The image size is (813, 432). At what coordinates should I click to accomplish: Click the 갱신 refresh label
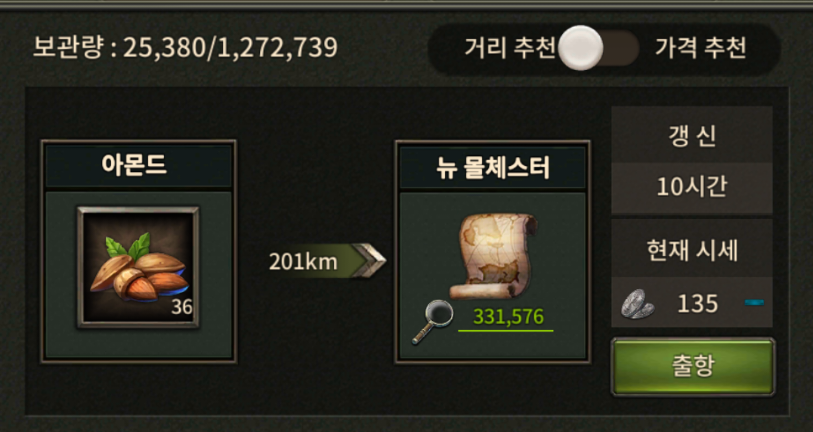tap(692, 136)
